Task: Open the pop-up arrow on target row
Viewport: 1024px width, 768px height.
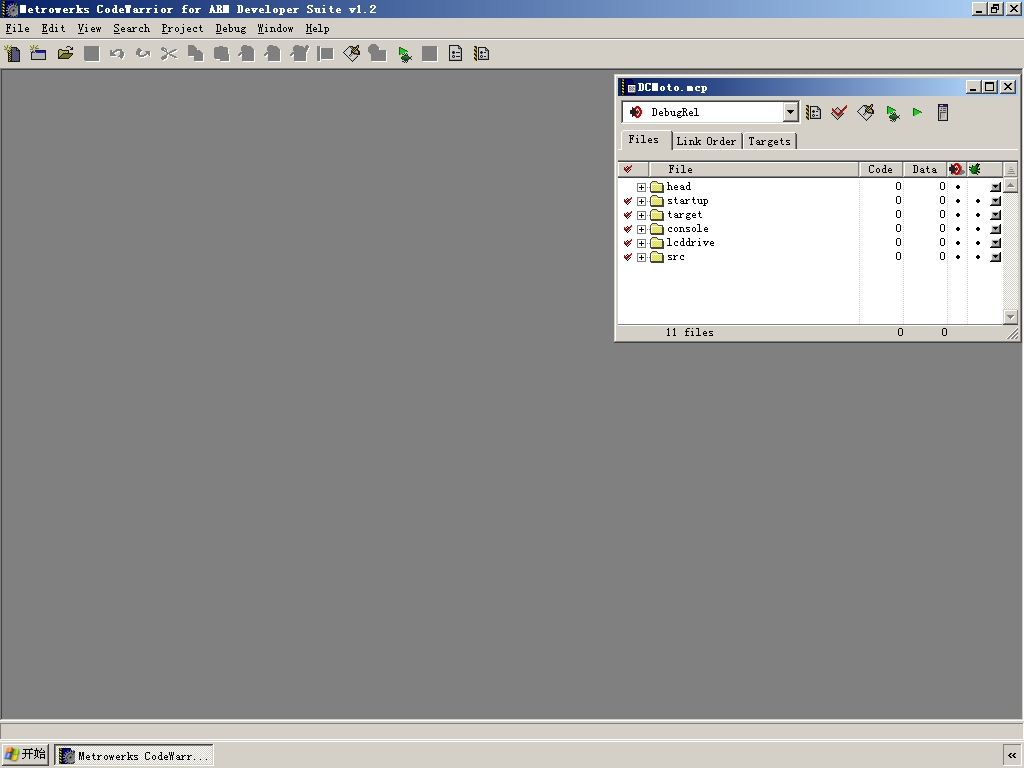Action: click(995, 215)
